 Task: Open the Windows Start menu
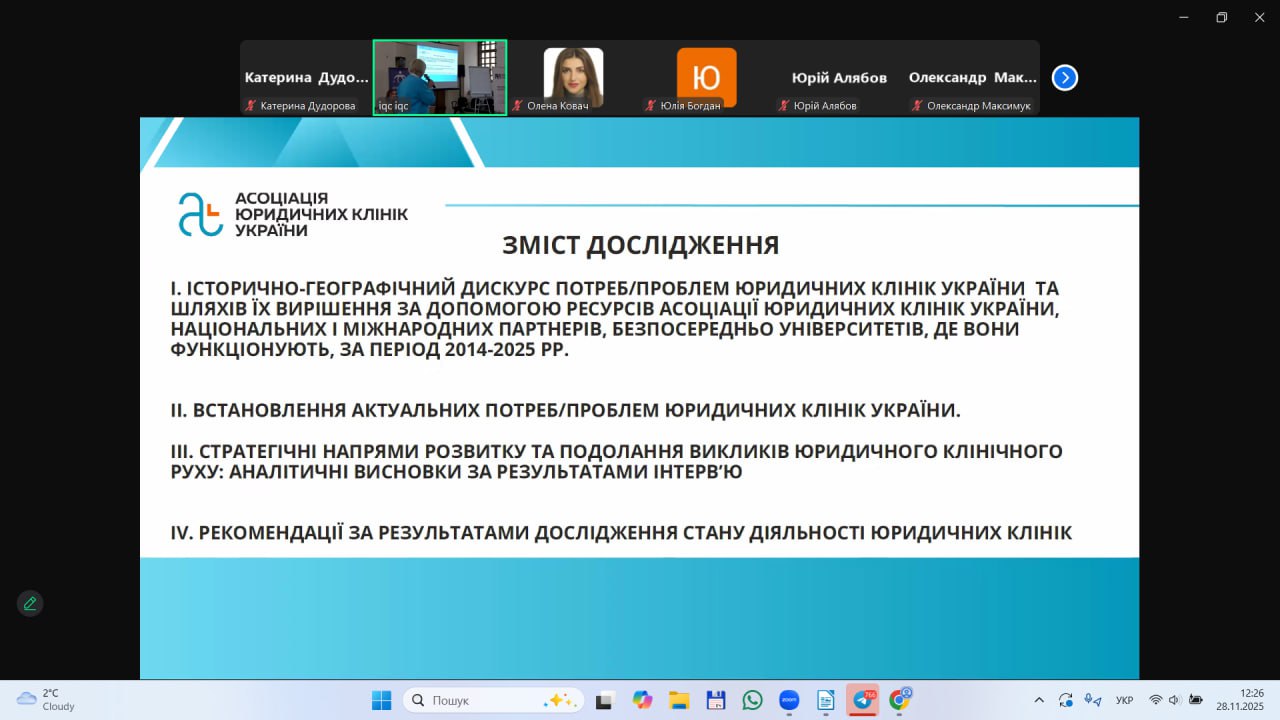tap(382, 700)
